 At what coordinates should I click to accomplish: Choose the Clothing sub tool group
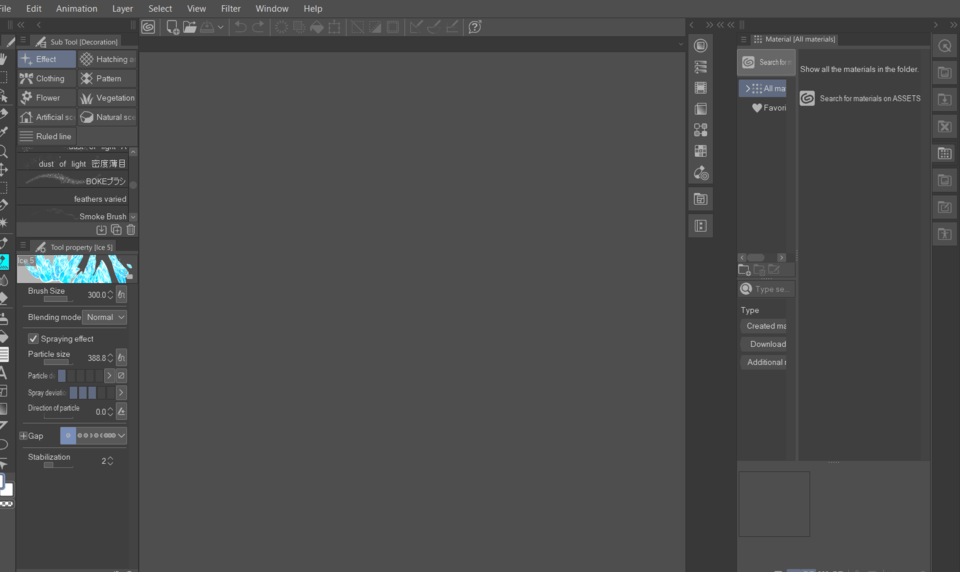(47, 78)
